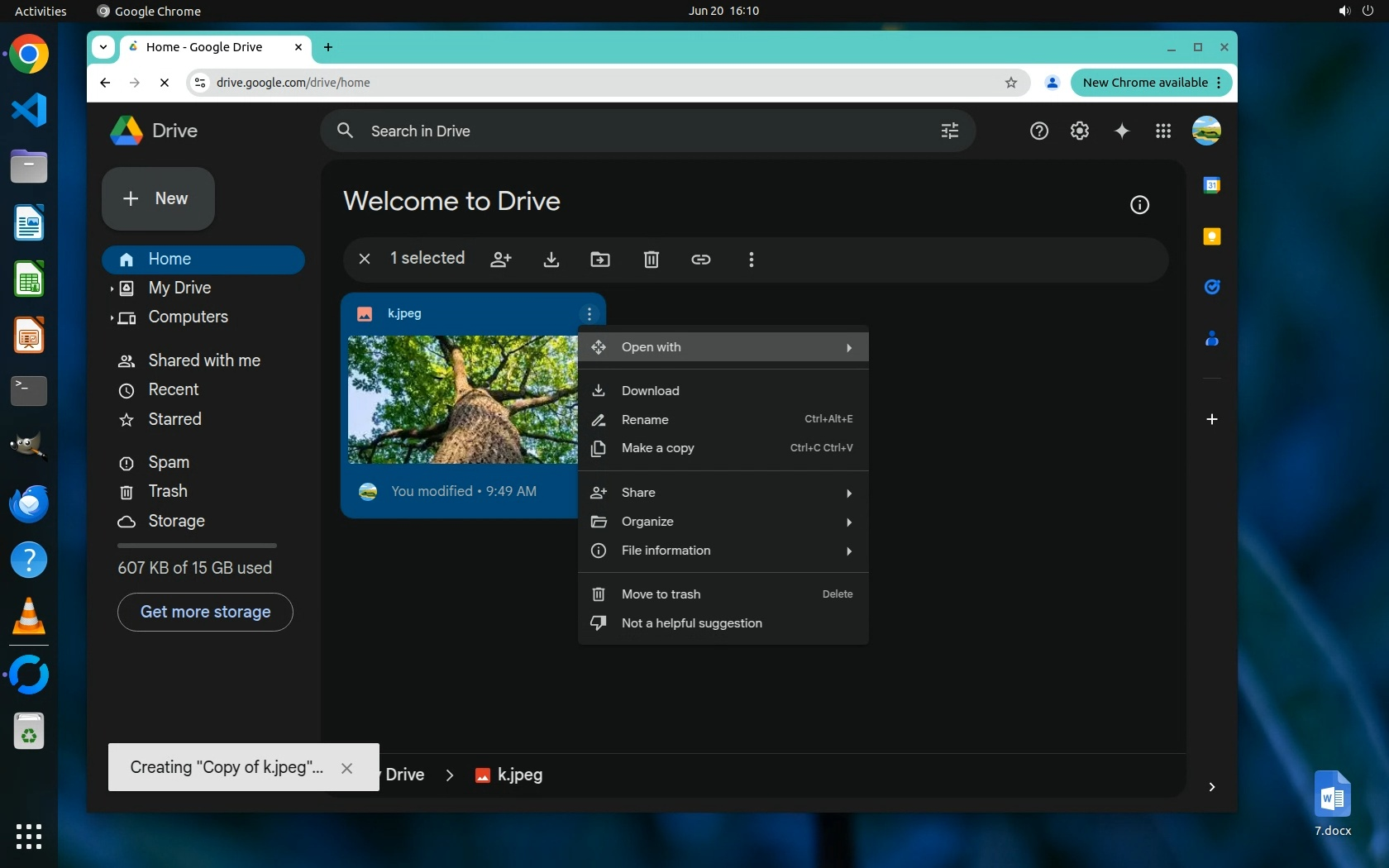Click the New button
Image resolution: width=1389 pixels, height=868 pixels.
tap(158, 199)
